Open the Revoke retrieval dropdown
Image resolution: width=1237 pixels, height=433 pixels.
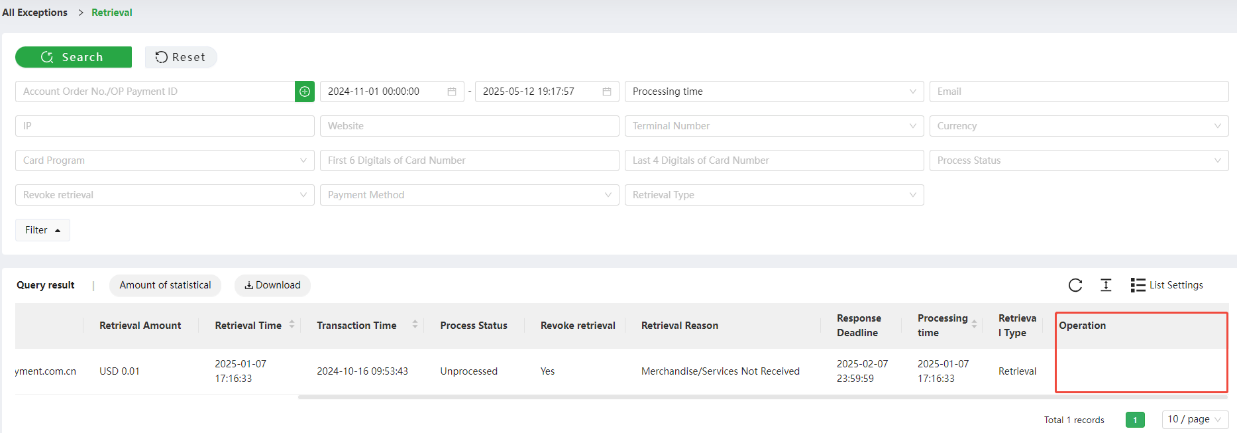(165, 195)
